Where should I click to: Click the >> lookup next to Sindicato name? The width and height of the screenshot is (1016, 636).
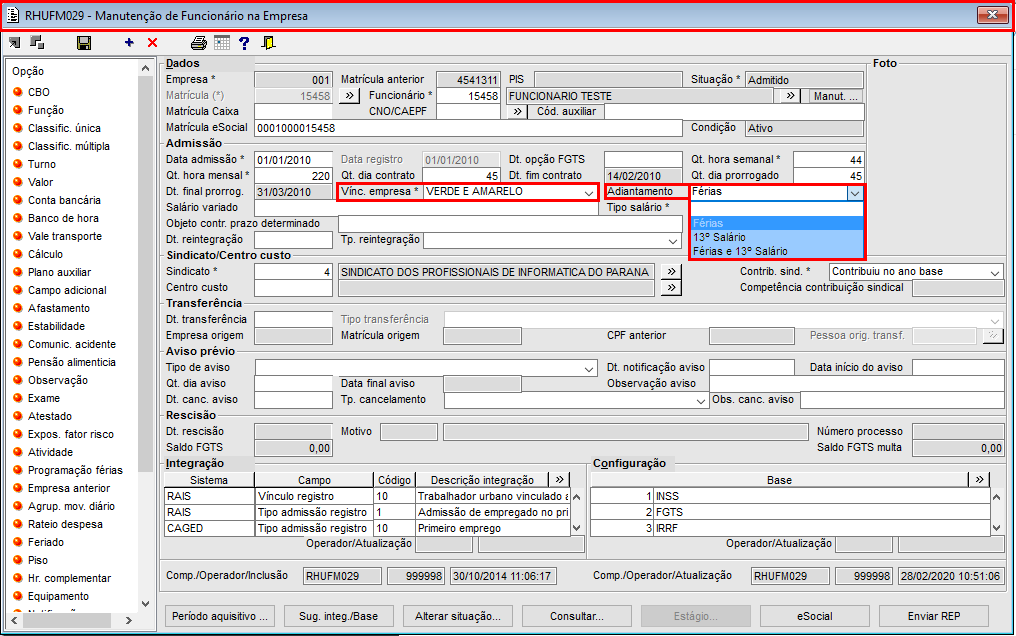pos(671,271)
